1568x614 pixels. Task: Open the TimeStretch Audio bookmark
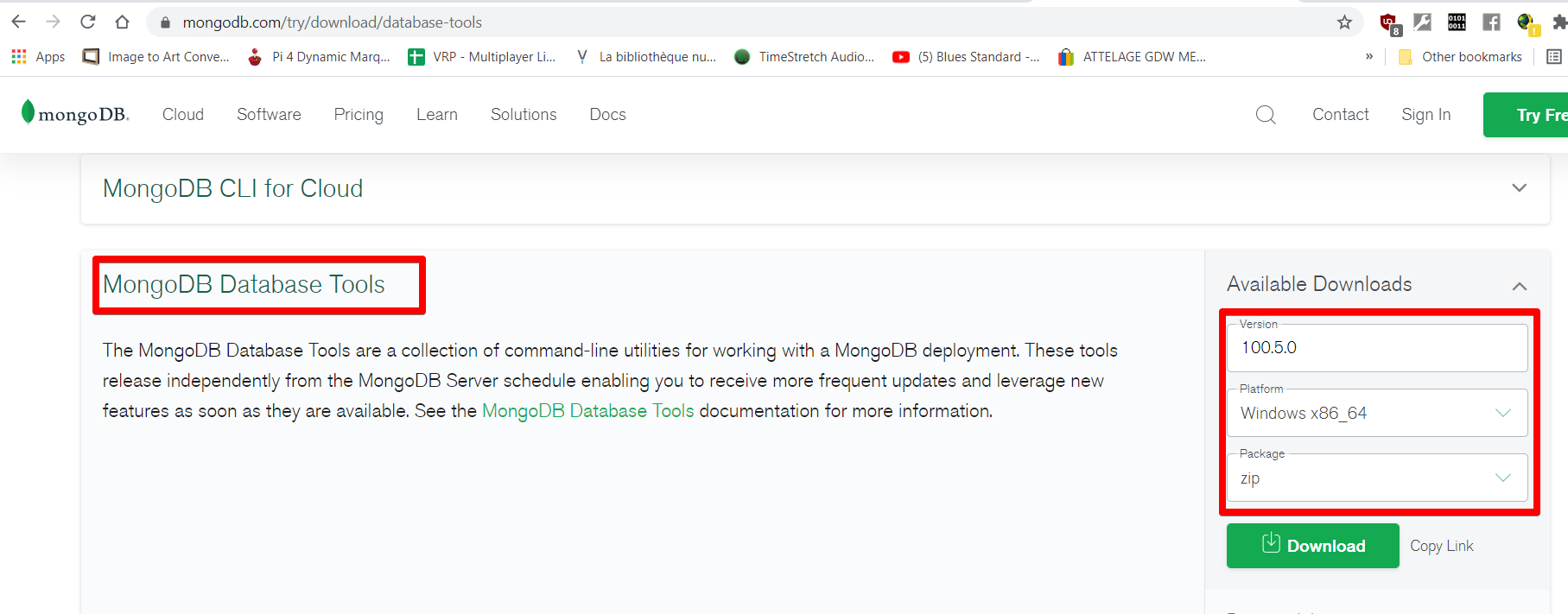pyautogui.click(x=804, y=57)
